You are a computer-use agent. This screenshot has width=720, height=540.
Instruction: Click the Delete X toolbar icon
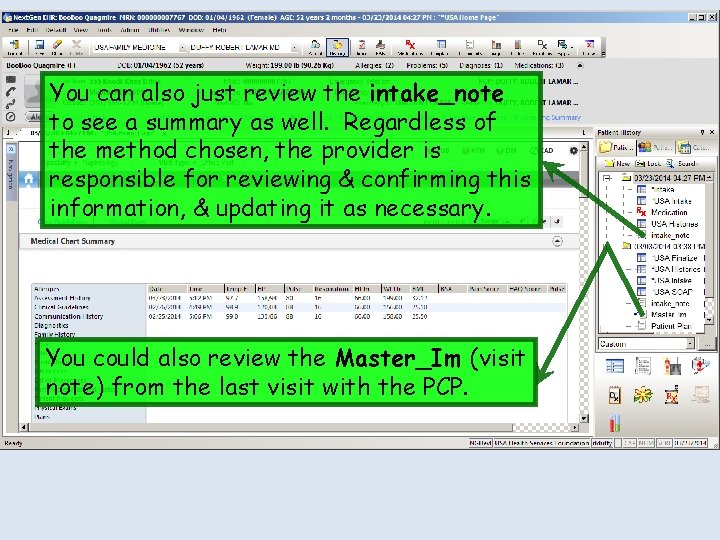(76, 47)
